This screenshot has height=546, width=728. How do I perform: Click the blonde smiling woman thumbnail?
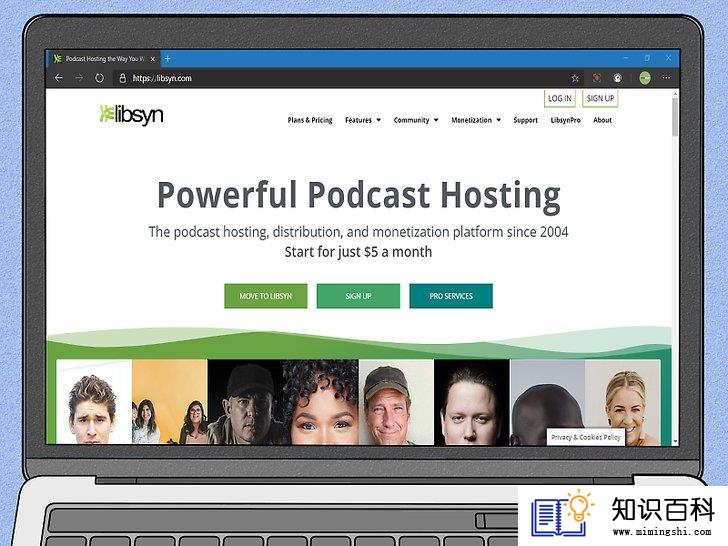tap(623, 402)
